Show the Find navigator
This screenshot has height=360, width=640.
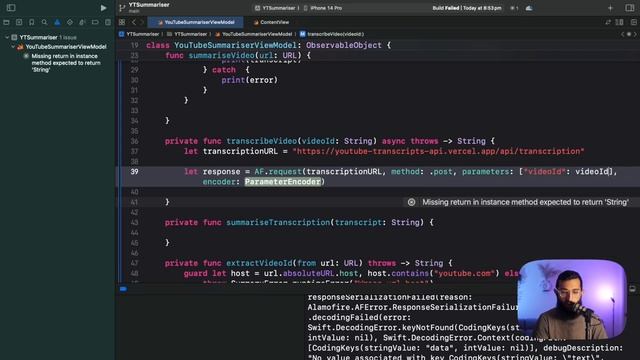coord(44,22)
